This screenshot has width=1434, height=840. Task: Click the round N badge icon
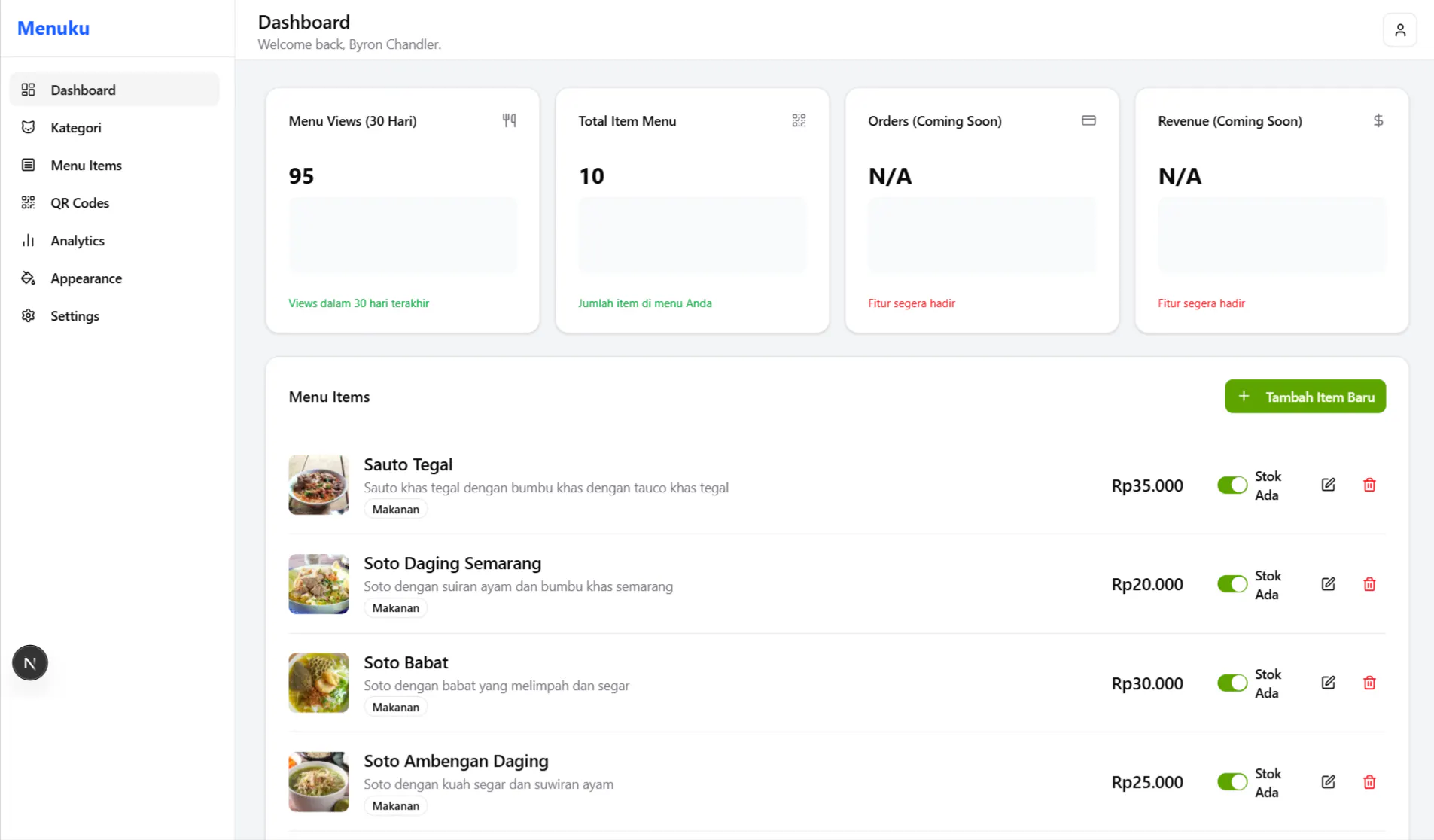30,663
